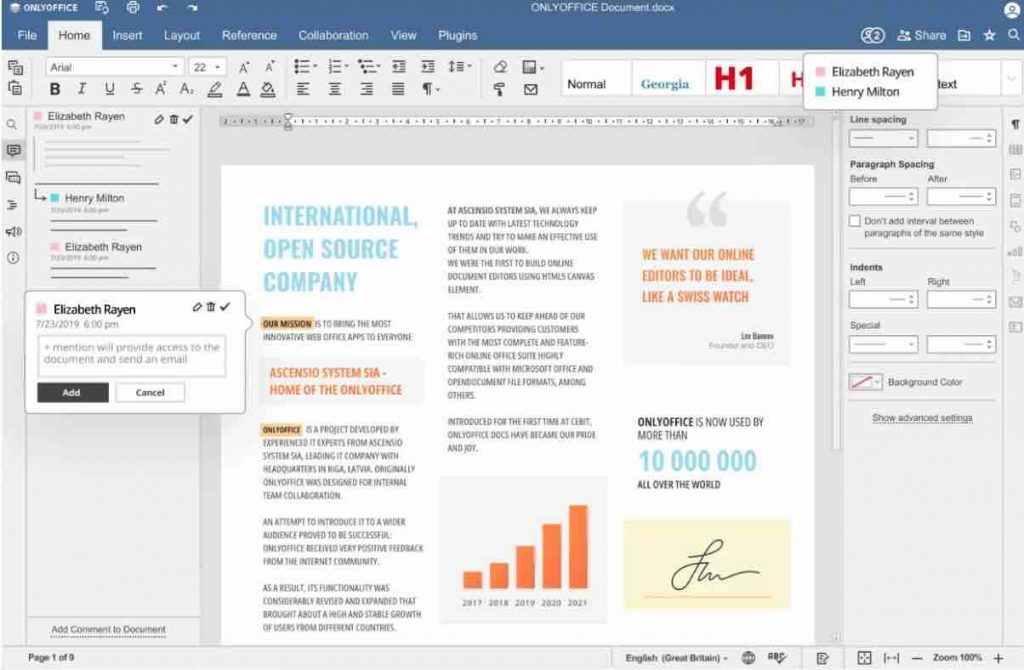Open the Chat panel in the left sidebar
The width and height of the screenshot is (1024, 670).
pyautogui.click(x=11, y=177)
